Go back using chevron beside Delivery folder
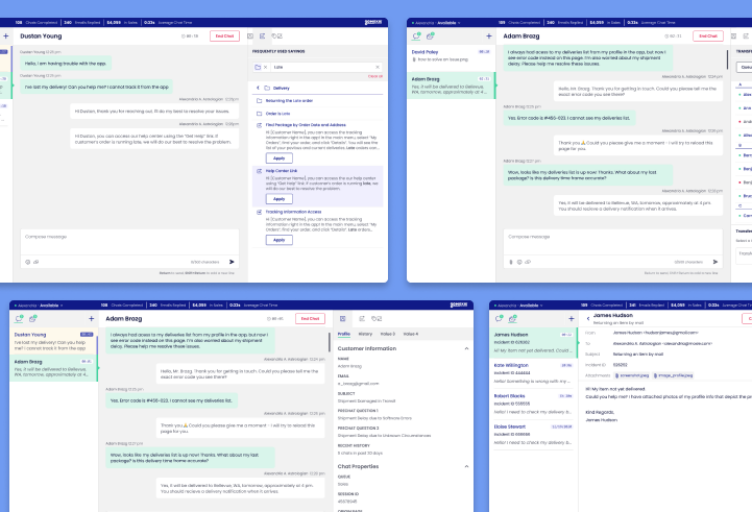The height and width of the screenshot is (512, 752). click(257, 87)
